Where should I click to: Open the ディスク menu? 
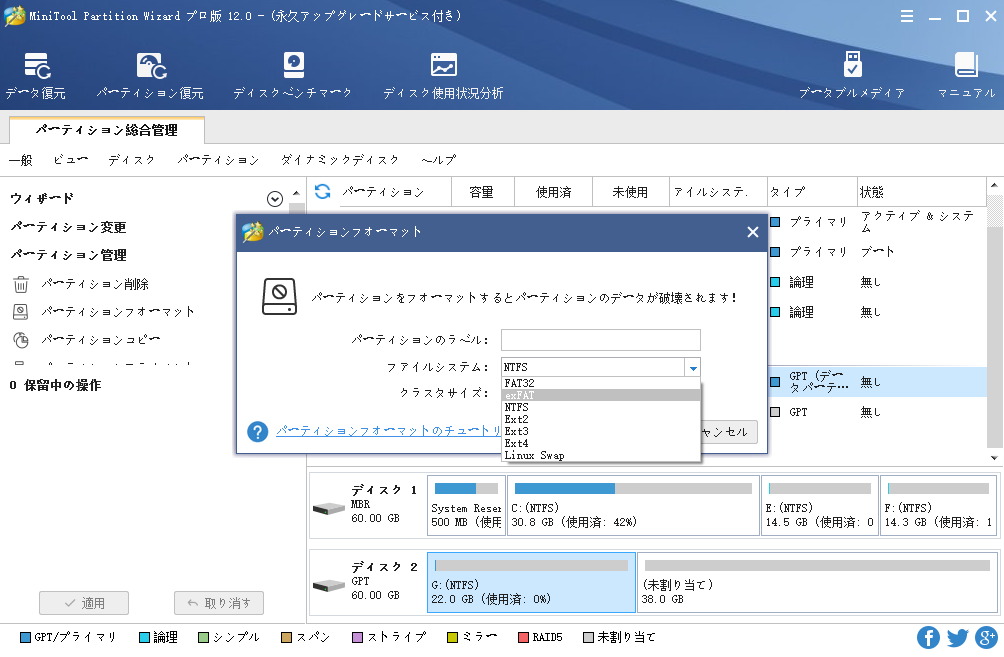coord(131,160)
